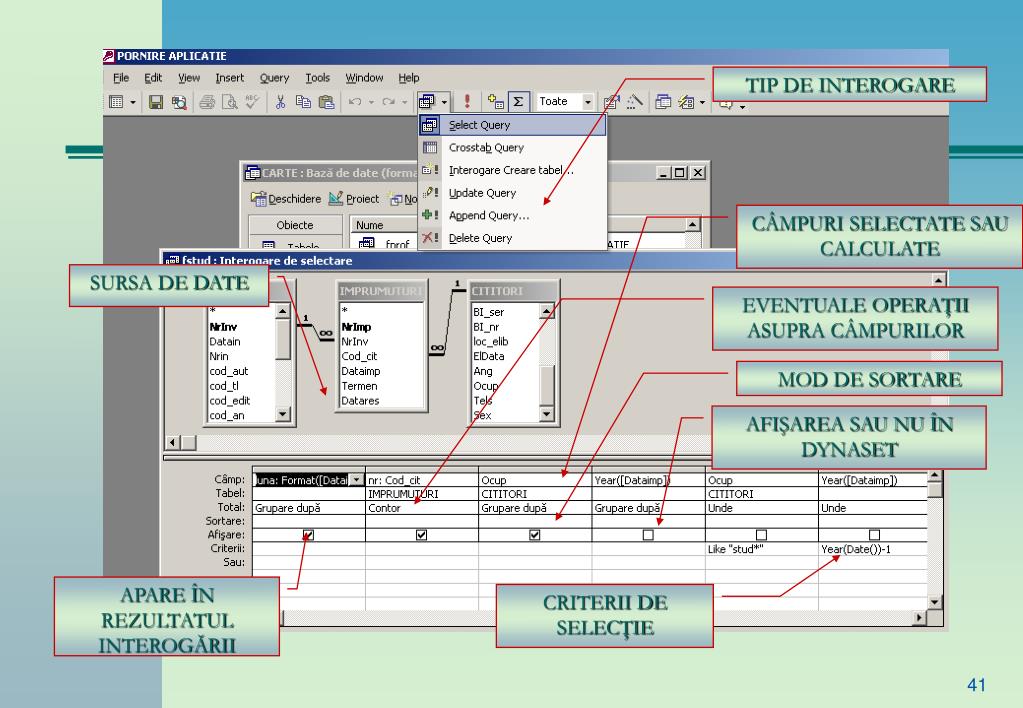Image resolution: width=1023 pixels, height=708 pixels.
Task: Open the New Object dropdown arrow
Action: point(703,102)
